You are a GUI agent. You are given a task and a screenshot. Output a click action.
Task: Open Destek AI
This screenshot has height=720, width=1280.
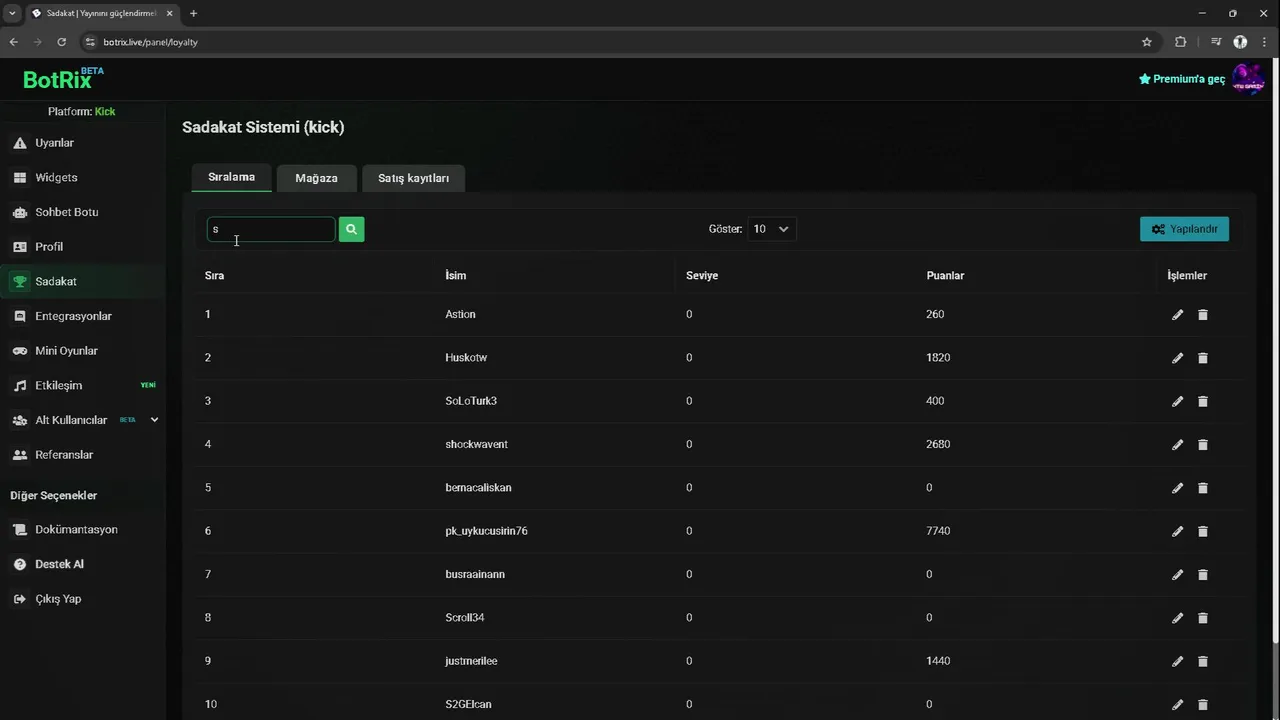click(83, 564)
